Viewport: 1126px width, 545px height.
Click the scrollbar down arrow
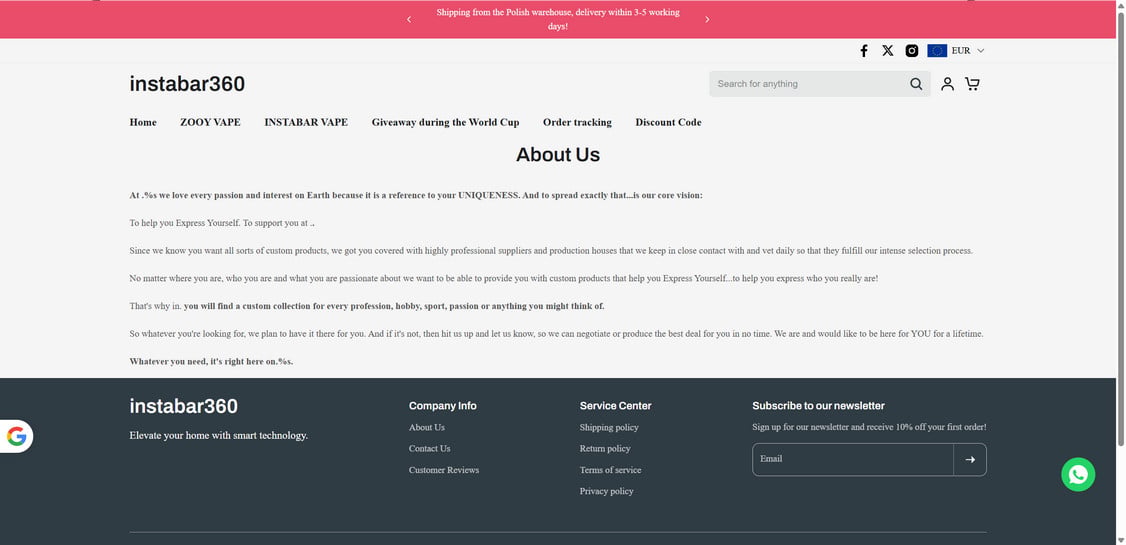click(1120, 540)
